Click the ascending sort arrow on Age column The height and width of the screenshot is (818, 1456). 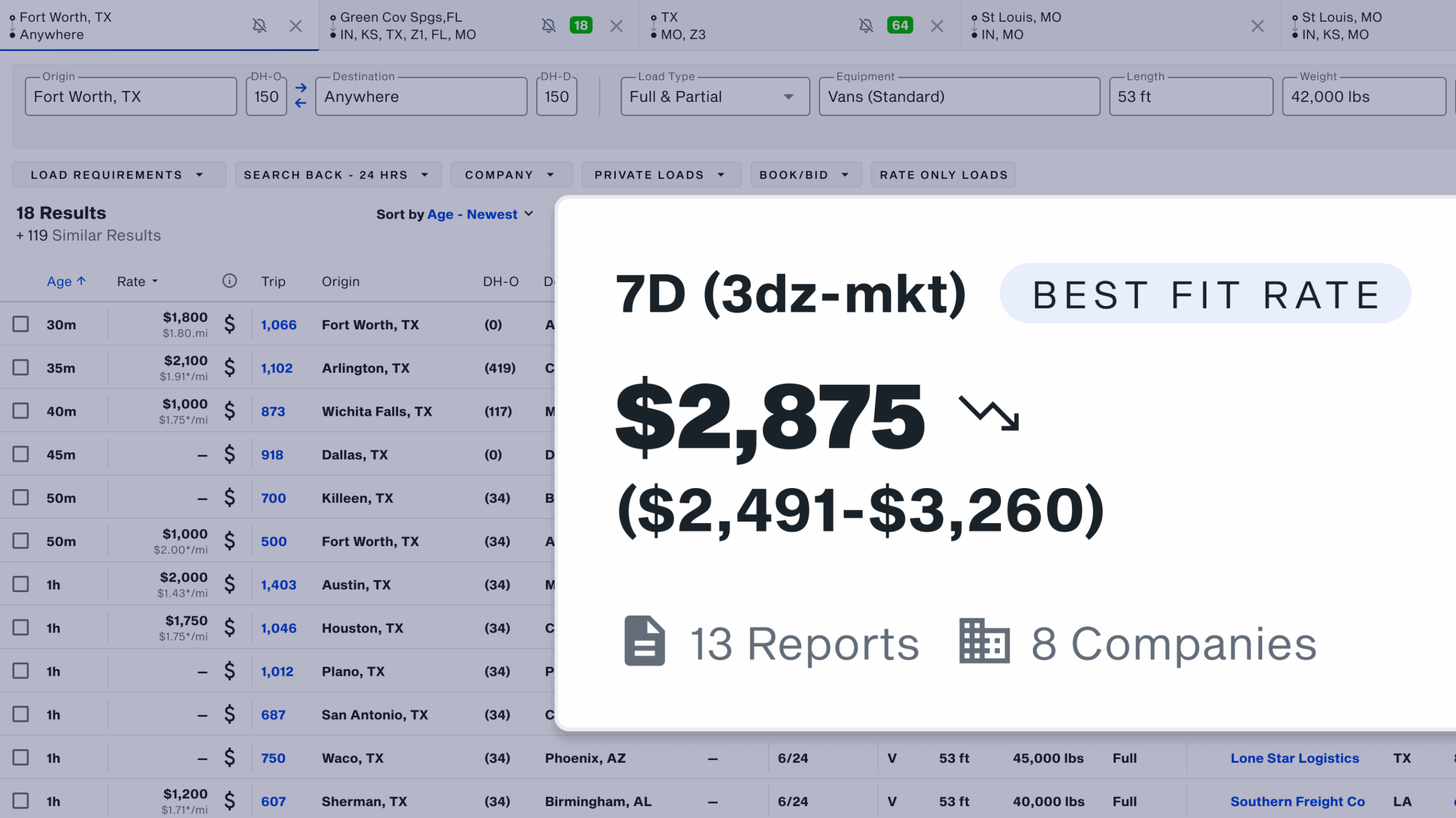[x=82, y=280]
